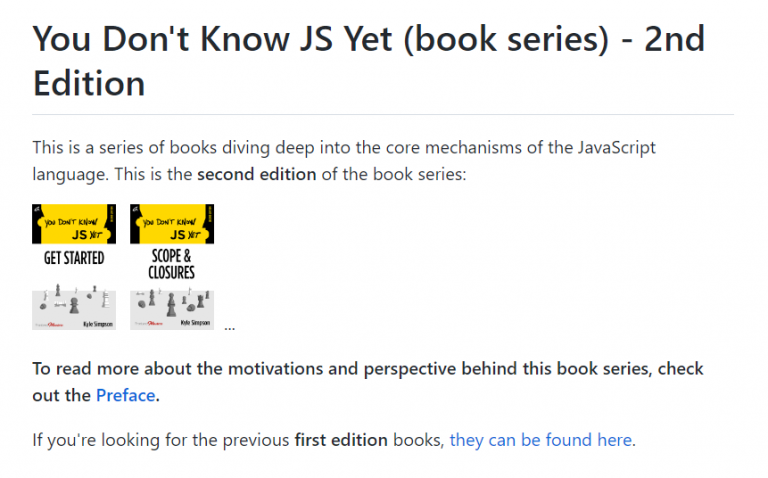
Task: Click the "GET STARTED" title text on the cover
Action: (x=74, y=258)
